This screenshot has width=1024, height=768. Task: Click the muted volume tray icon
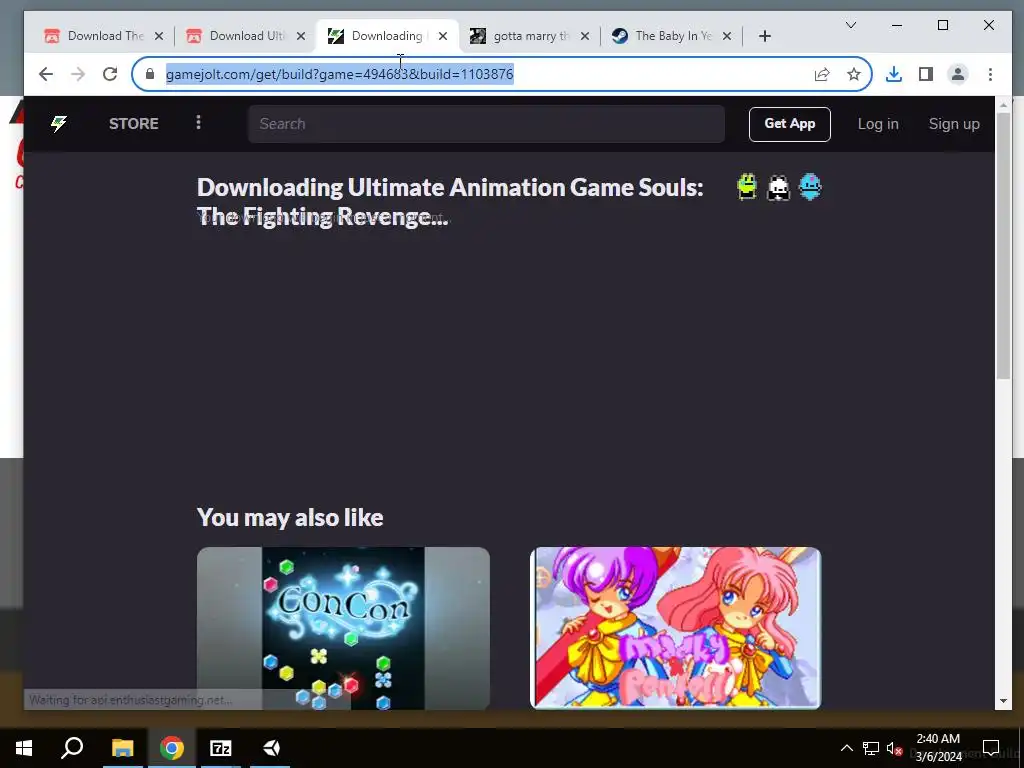tap(895, 748)
